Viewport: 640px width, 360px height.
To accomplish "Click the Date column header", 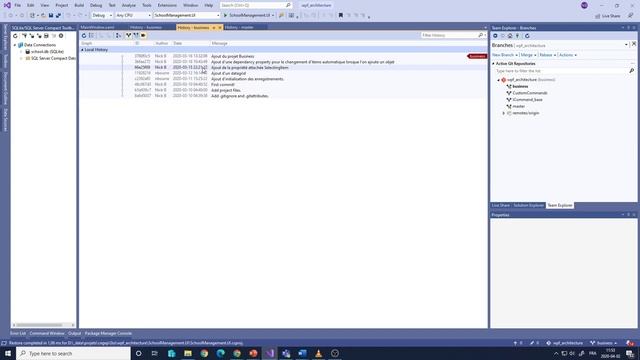I will tap(178, 43).
